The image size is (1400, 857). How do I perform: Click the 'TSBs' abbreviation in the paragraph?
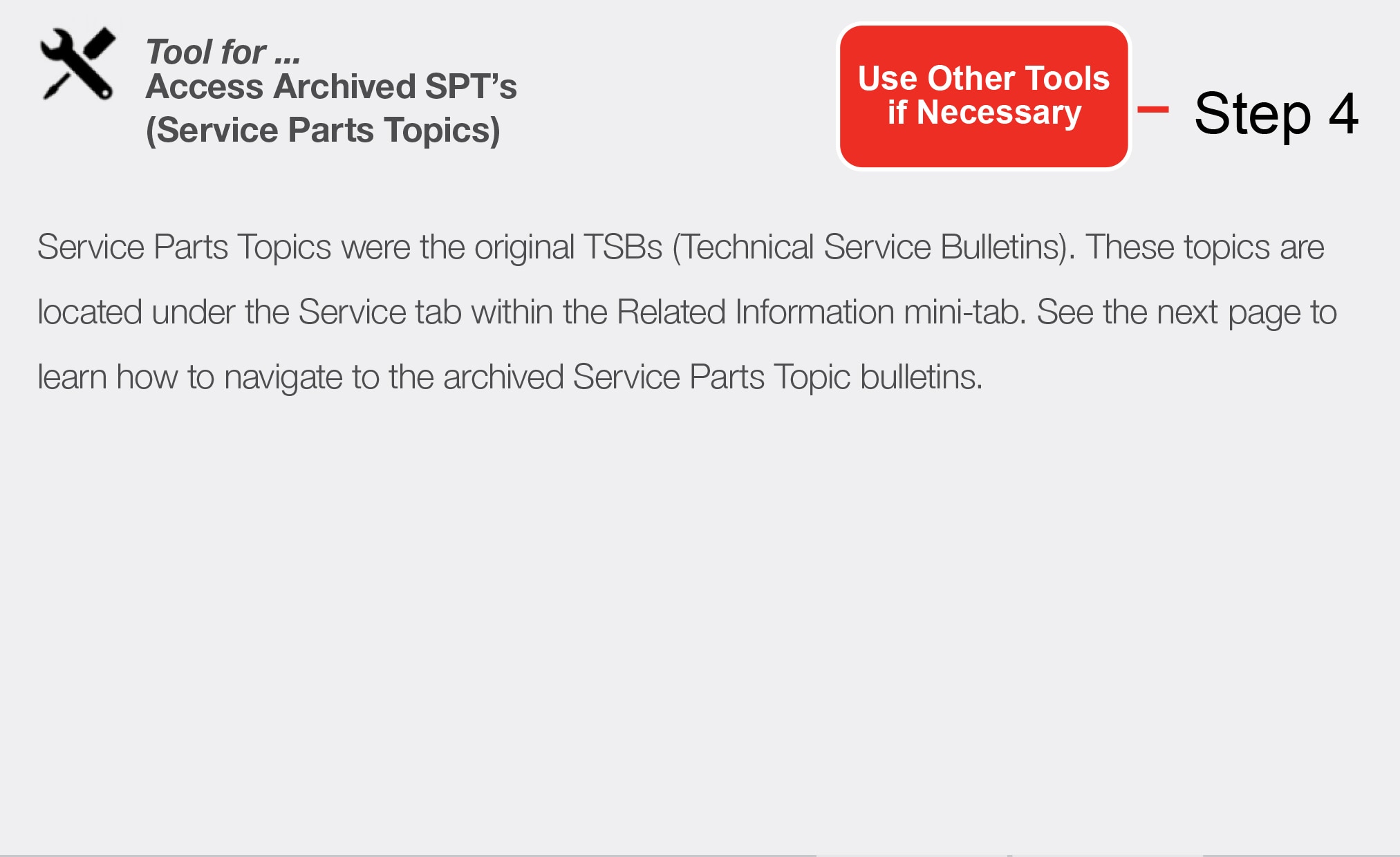[622, 247]
